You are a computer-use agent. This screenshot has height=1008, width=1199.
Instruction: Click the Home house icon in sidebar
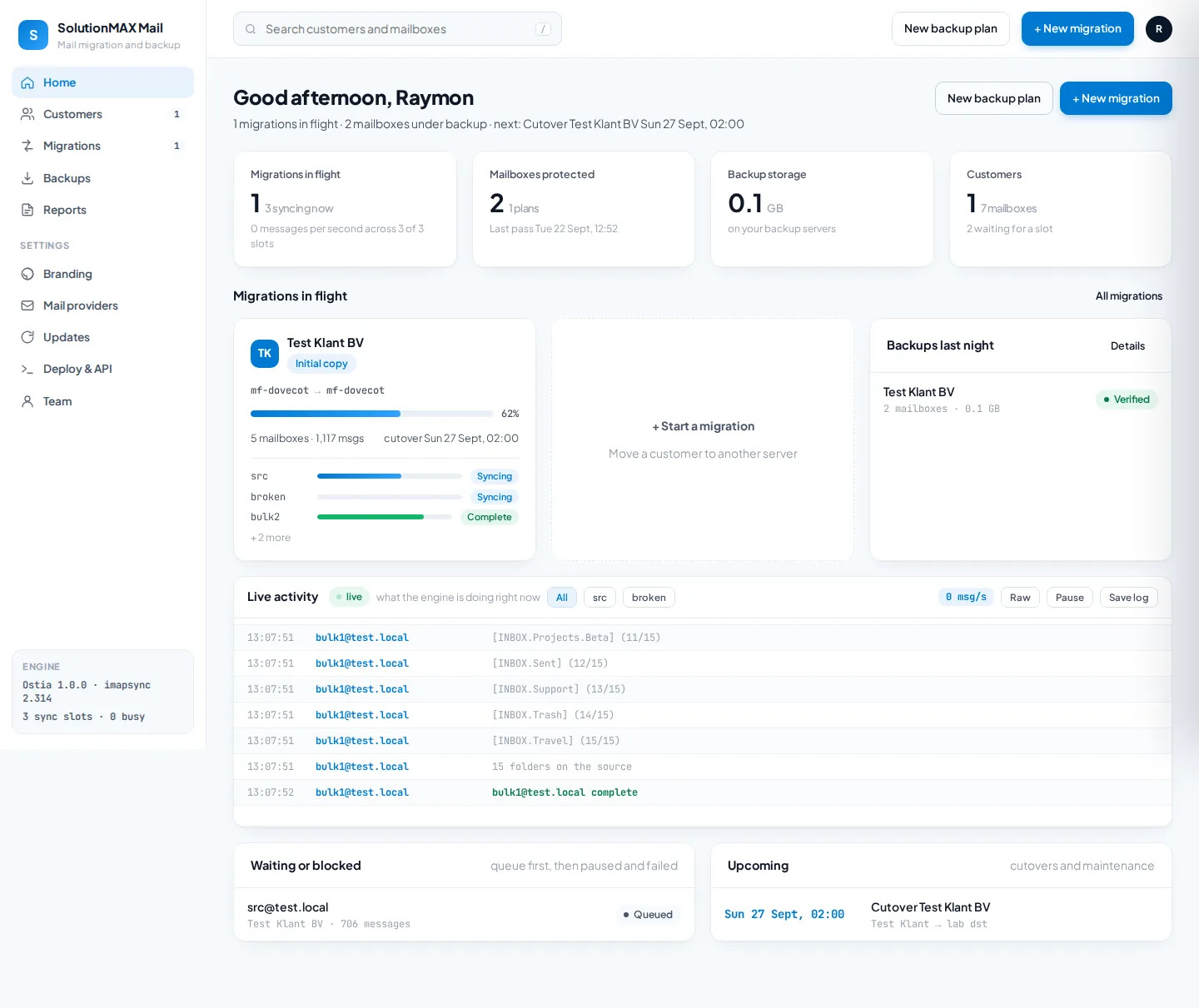coord(27,82)
